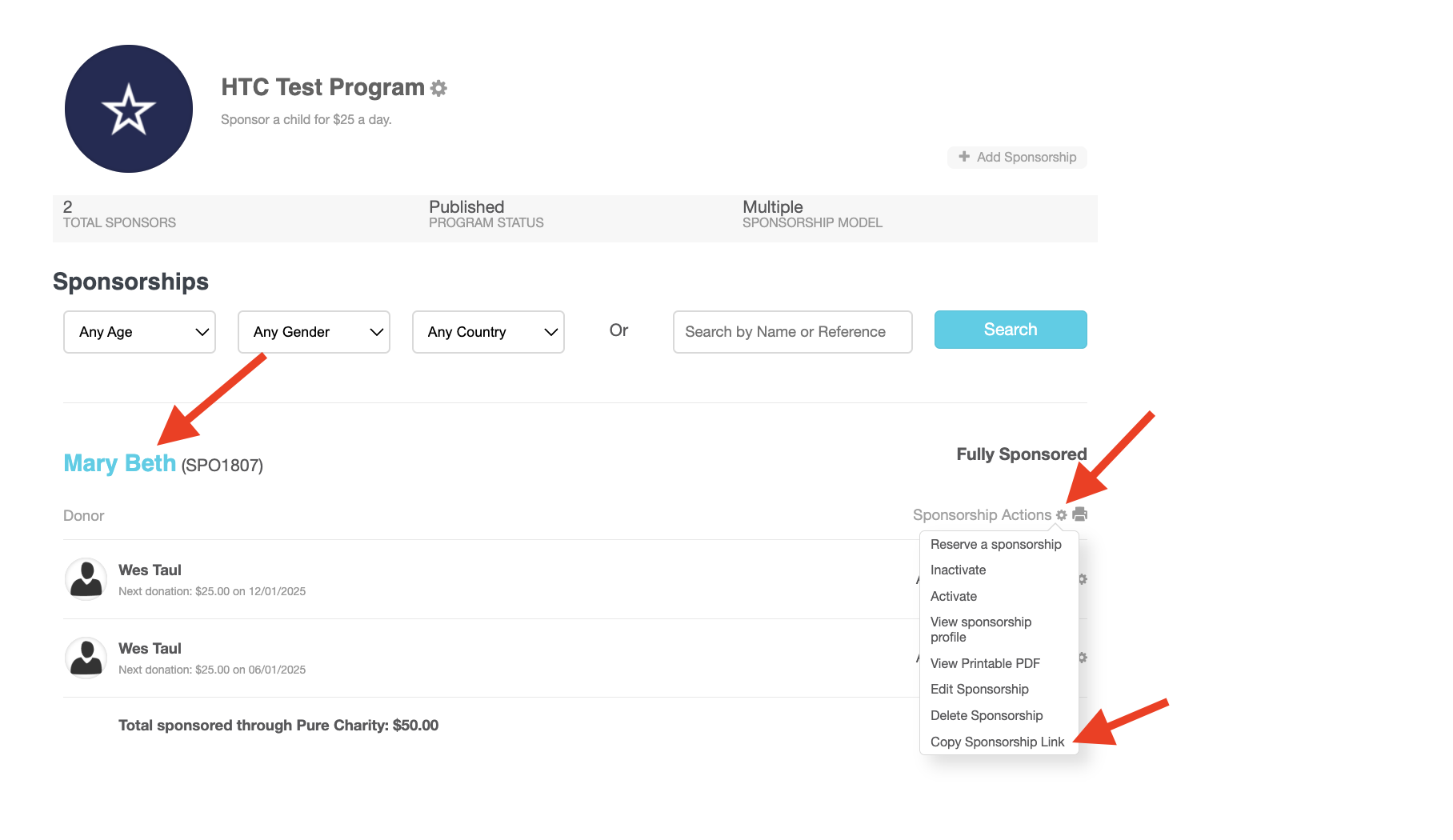The width and height of the screenshot is (1453, 840).
Task: Select Delete Sponsorship from the menu
Action: (987, 715)
